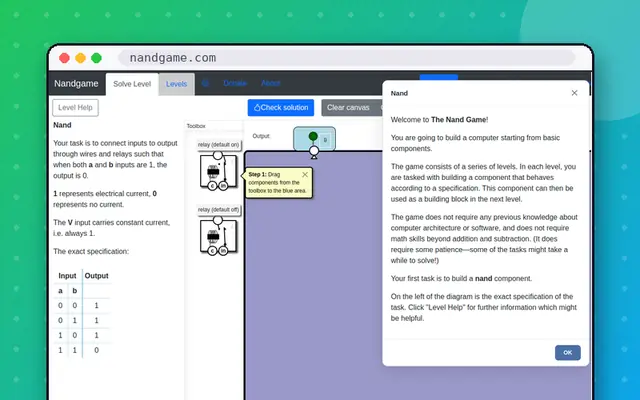Click "Welcome to The Nand Game!" text

point(439,120)
